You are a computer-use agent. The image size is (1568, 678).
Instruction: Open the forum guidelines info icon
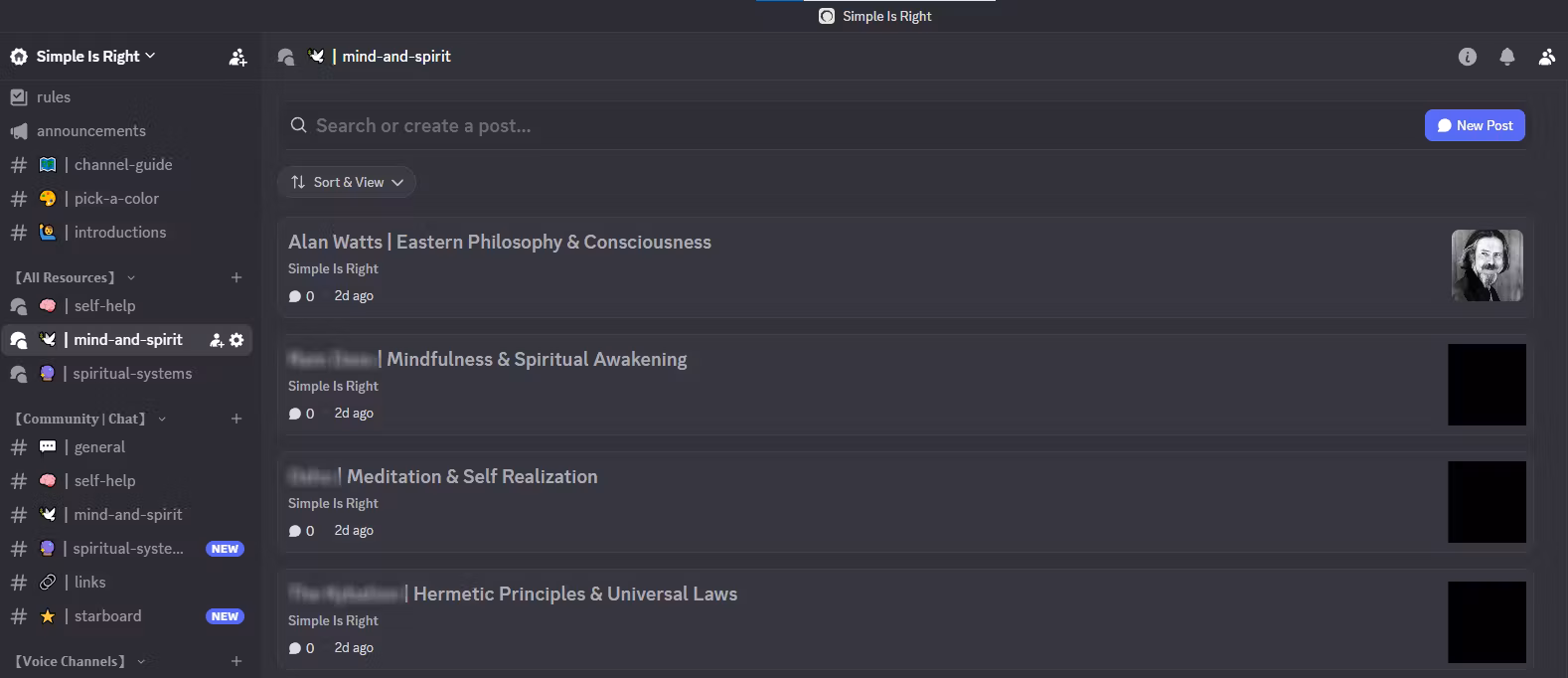tap(1467, 57)
